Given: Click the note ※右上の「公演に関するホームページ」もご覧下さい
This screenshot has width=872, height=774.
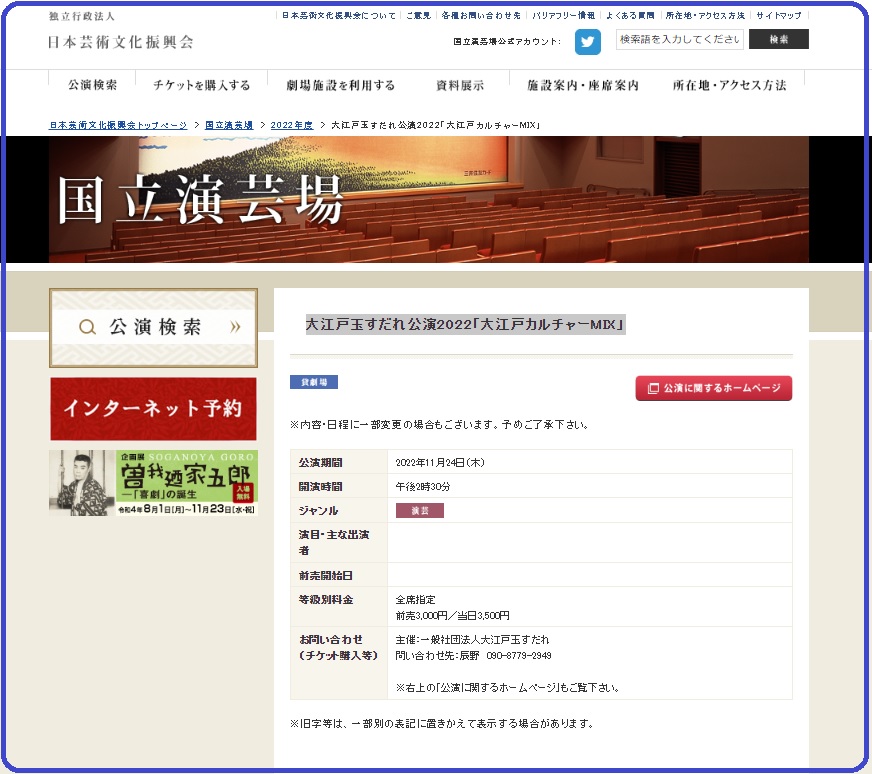Looking at the screenshot, I should click(507, 688).
